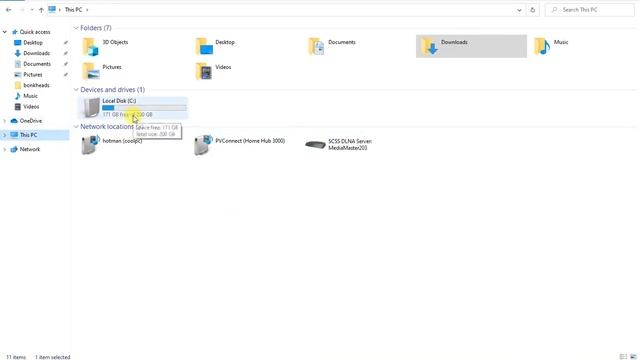Click the "Folders (7)" group heading
This screenshot has width=640, height=360.
click(96, 28)
